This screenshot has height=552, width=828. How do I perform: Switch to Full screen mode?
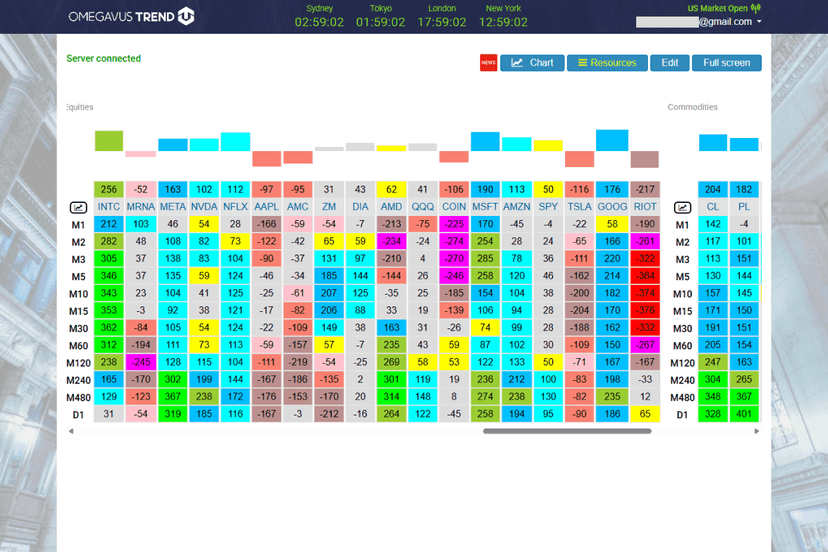point(726,63)
